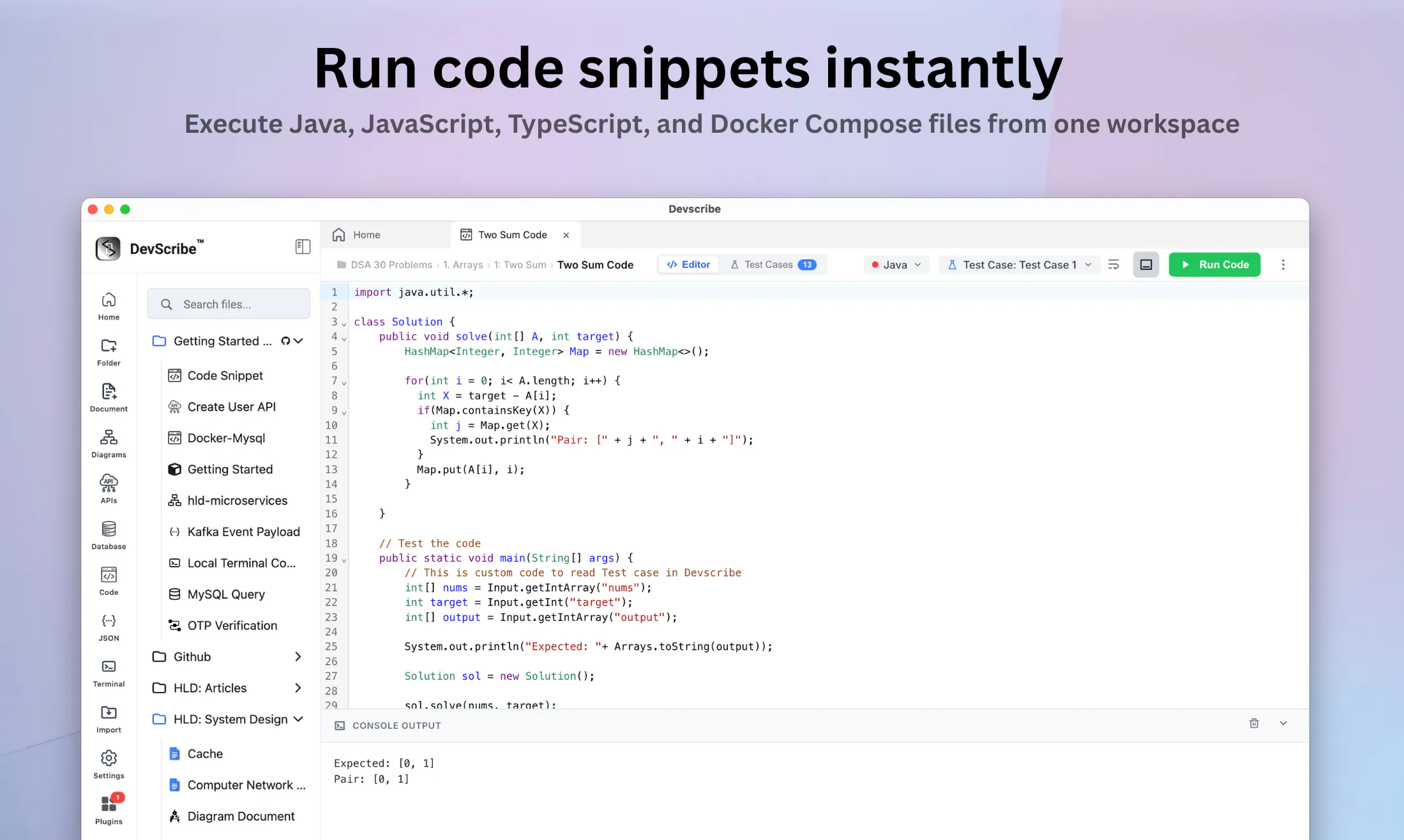Click the CONSOLE OUTPUT header label
This screenshot has height=840, width=1404.
[396, 726]
